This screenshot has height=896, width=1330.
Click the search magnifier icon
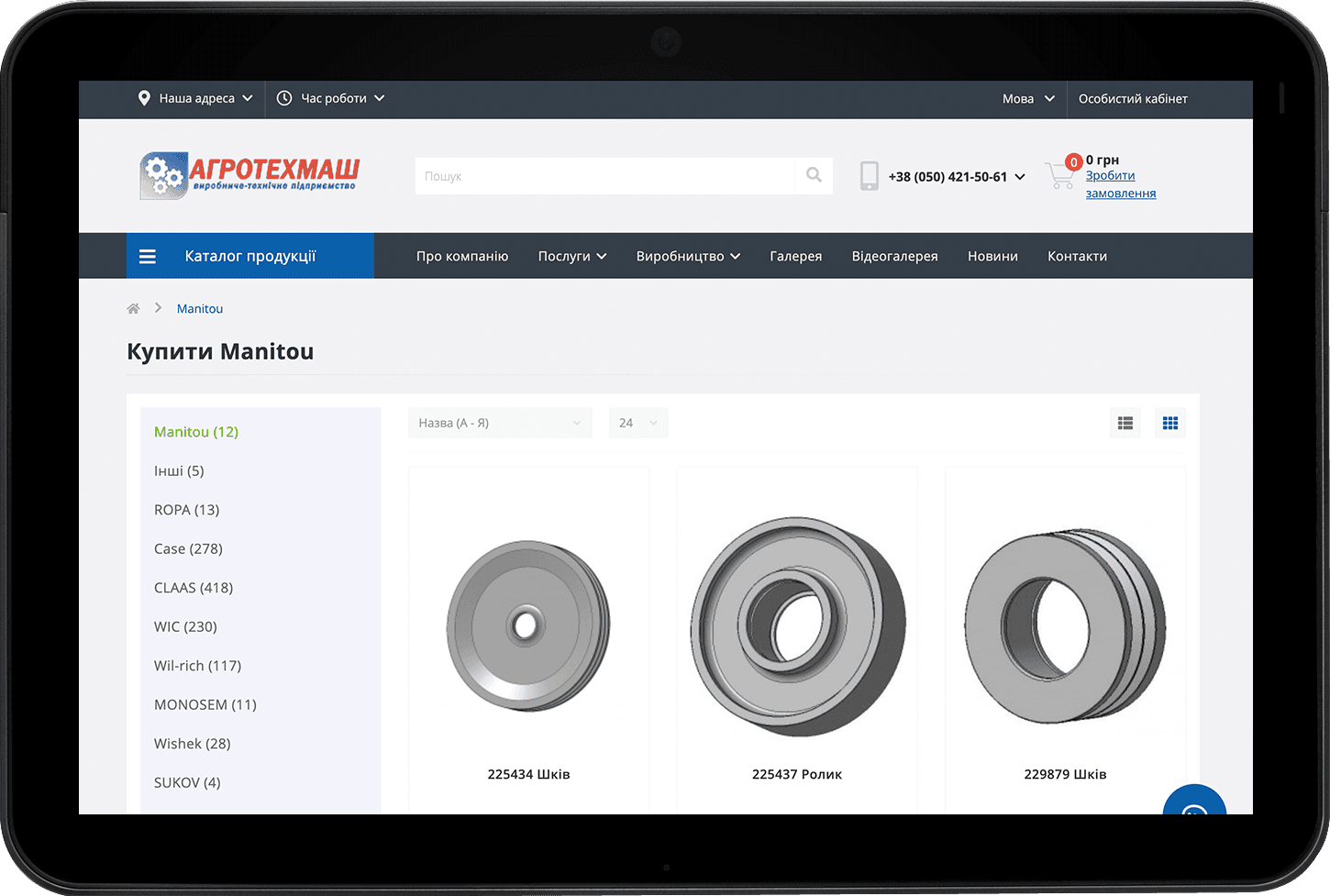tap(814, 175)
